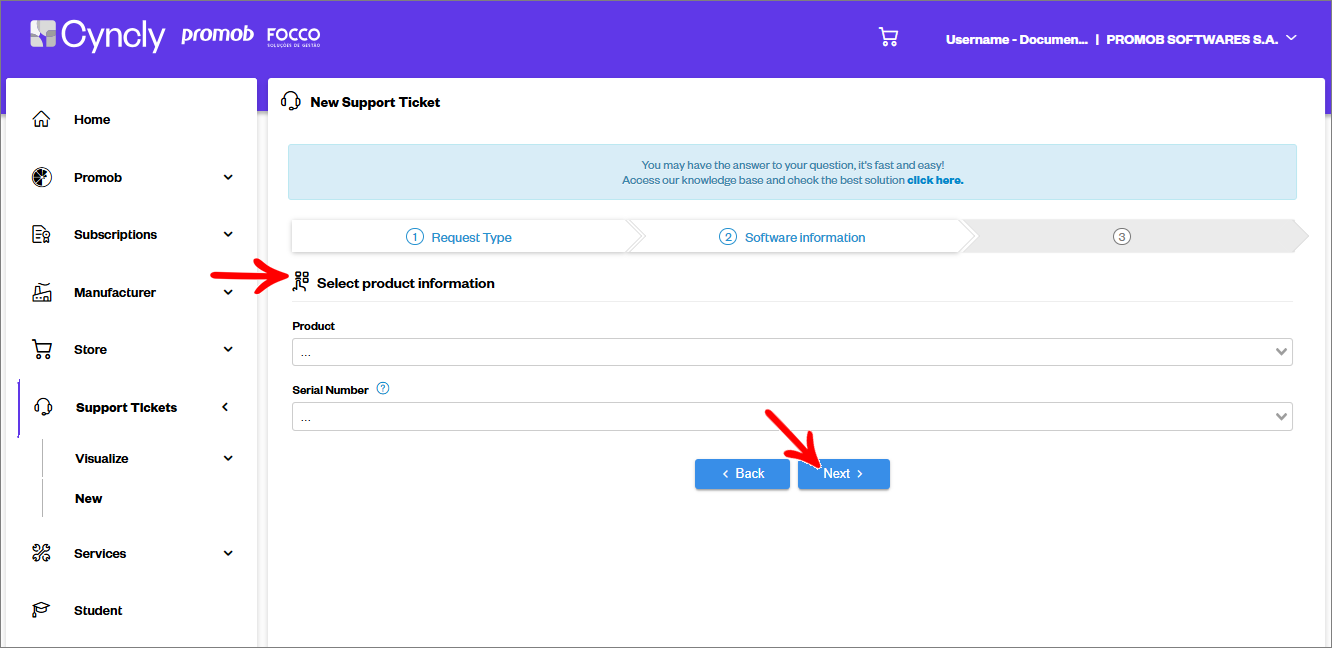1332x648 pixels.
Task: Click the Next button
Action: pyautogui.click(x=844, y=474)
